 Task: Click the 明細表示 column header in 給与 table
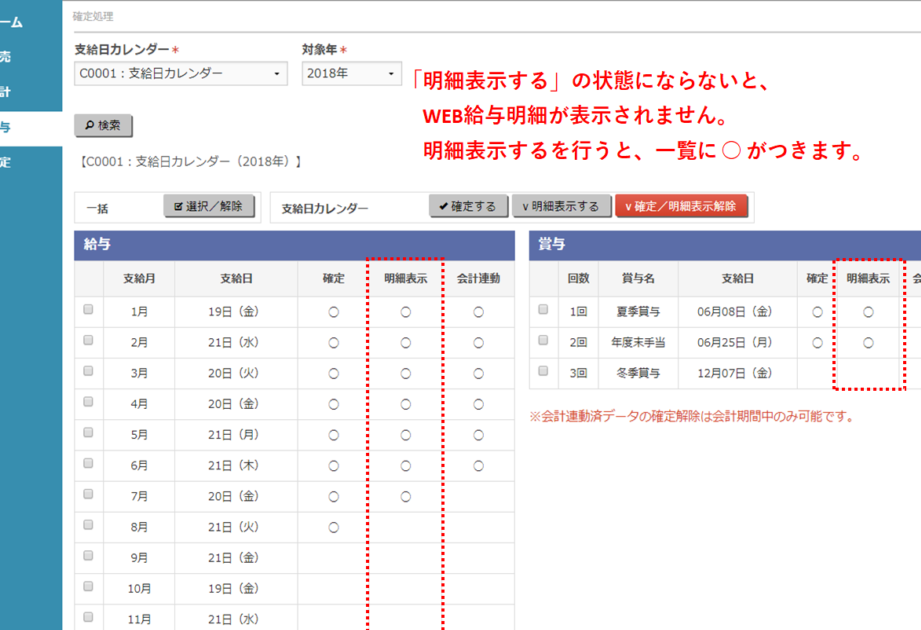405,279
